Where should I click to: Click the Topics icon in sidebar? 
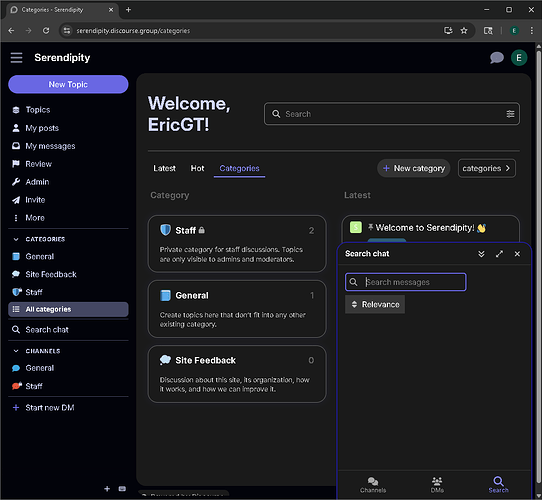click(16, 110)
